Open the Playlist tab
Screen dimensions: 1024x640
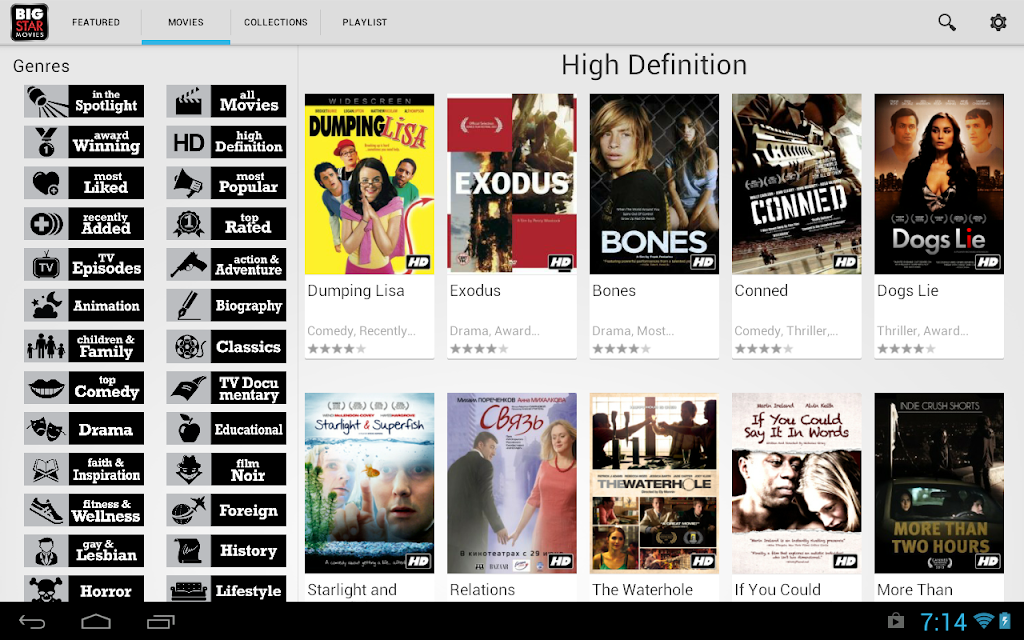364,22
